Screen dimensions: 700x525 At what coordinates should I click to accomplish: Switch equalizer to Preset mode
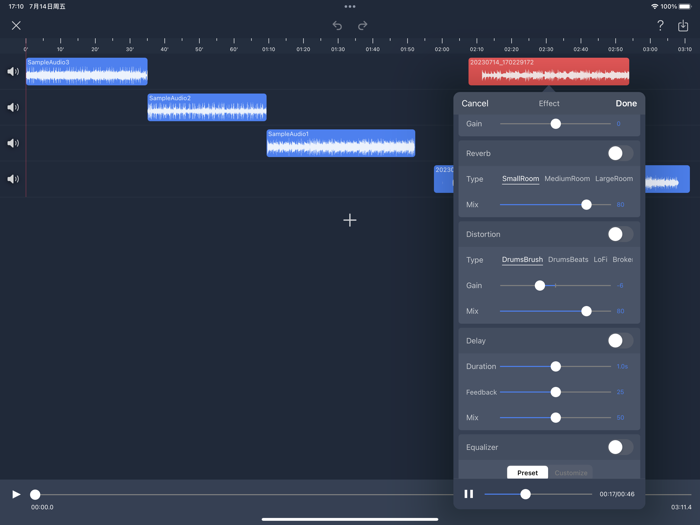tap(527, 472)
